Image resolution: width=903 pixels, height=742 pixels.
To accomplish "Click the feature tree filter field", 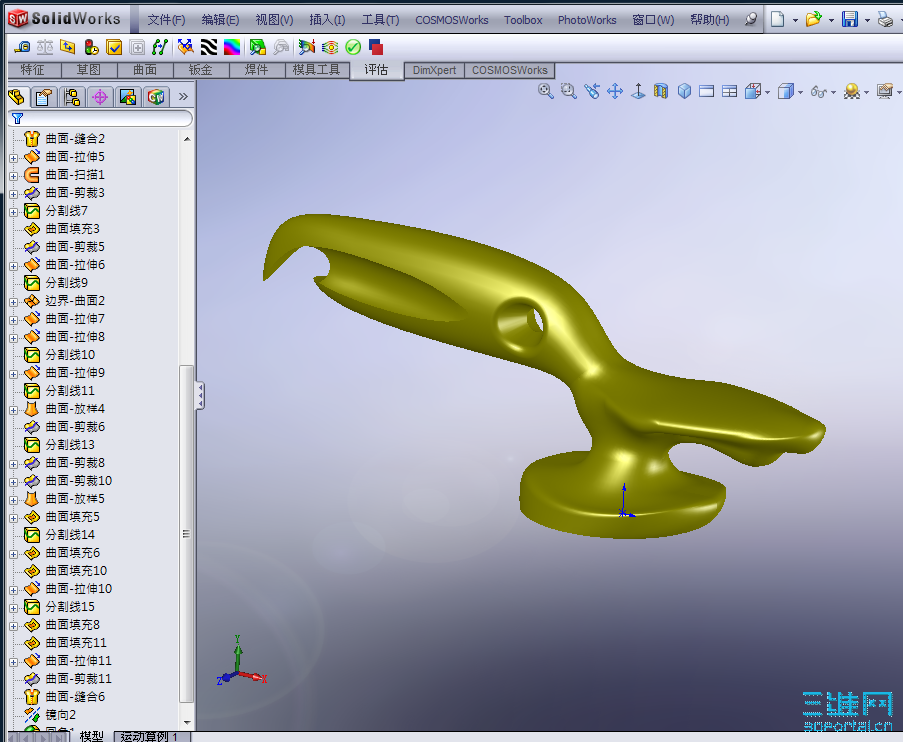I will pos(101,119).
